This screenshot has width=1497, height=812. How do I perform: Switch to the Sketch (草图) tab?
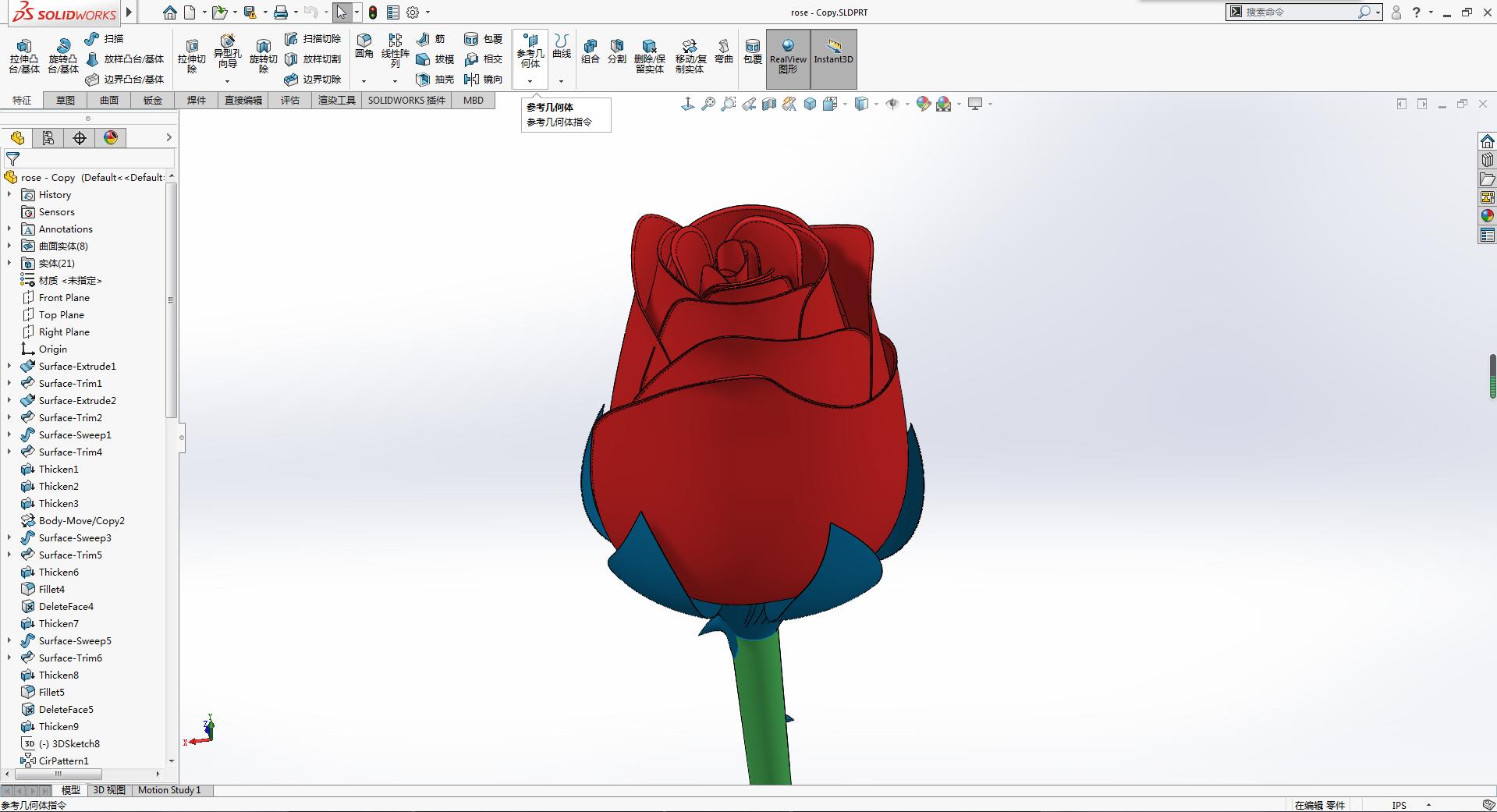tap(66, 101)
